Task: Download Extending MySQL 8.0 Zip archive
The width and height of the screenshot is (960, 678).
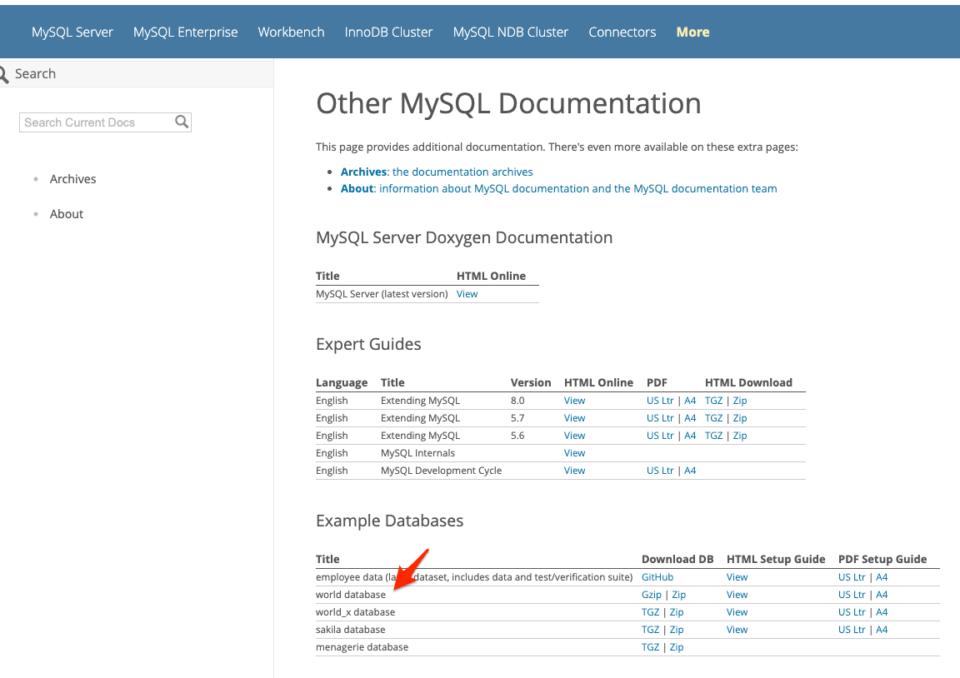Action: pos(740,401)
